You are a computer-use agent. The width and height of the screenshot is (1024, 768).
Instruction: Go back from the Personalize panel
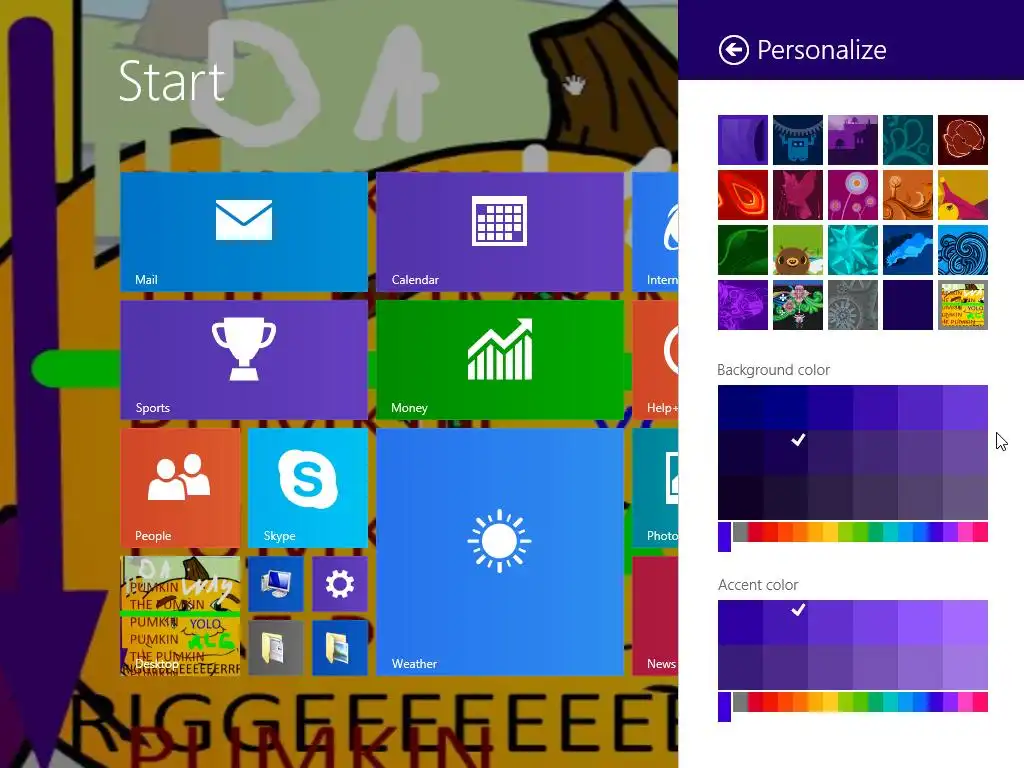tap(733, 50)
